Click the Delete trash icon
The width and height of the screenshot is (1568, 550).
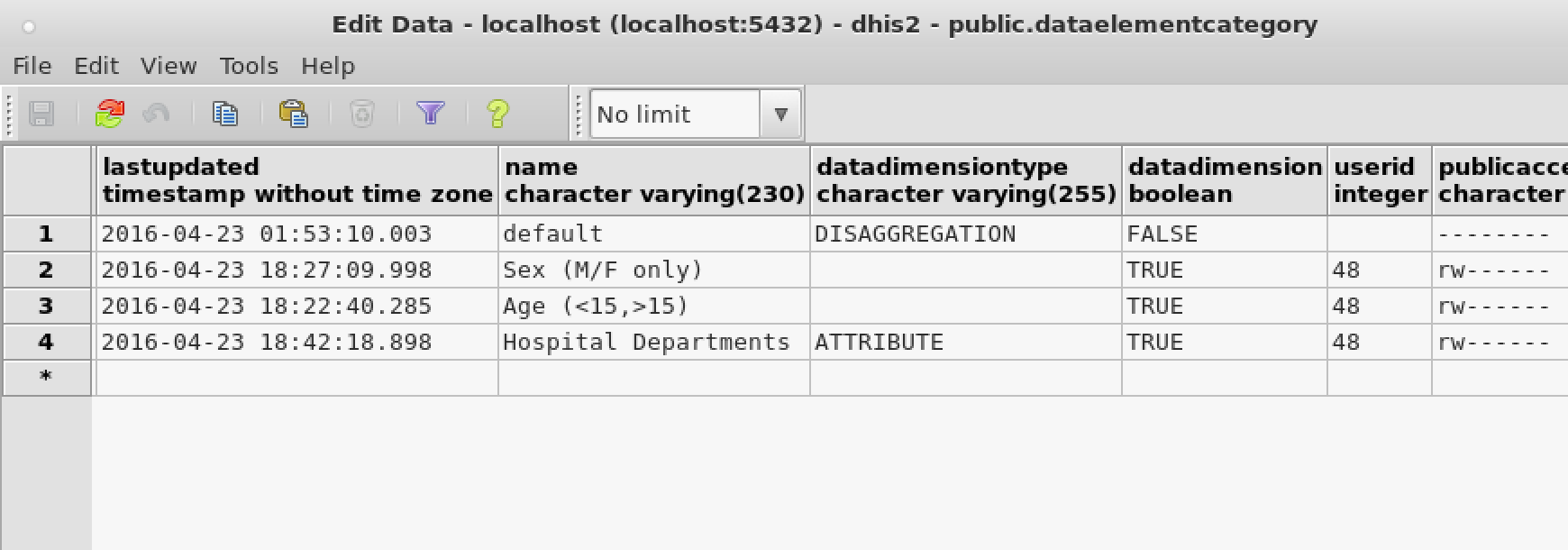tap(361, 115)
